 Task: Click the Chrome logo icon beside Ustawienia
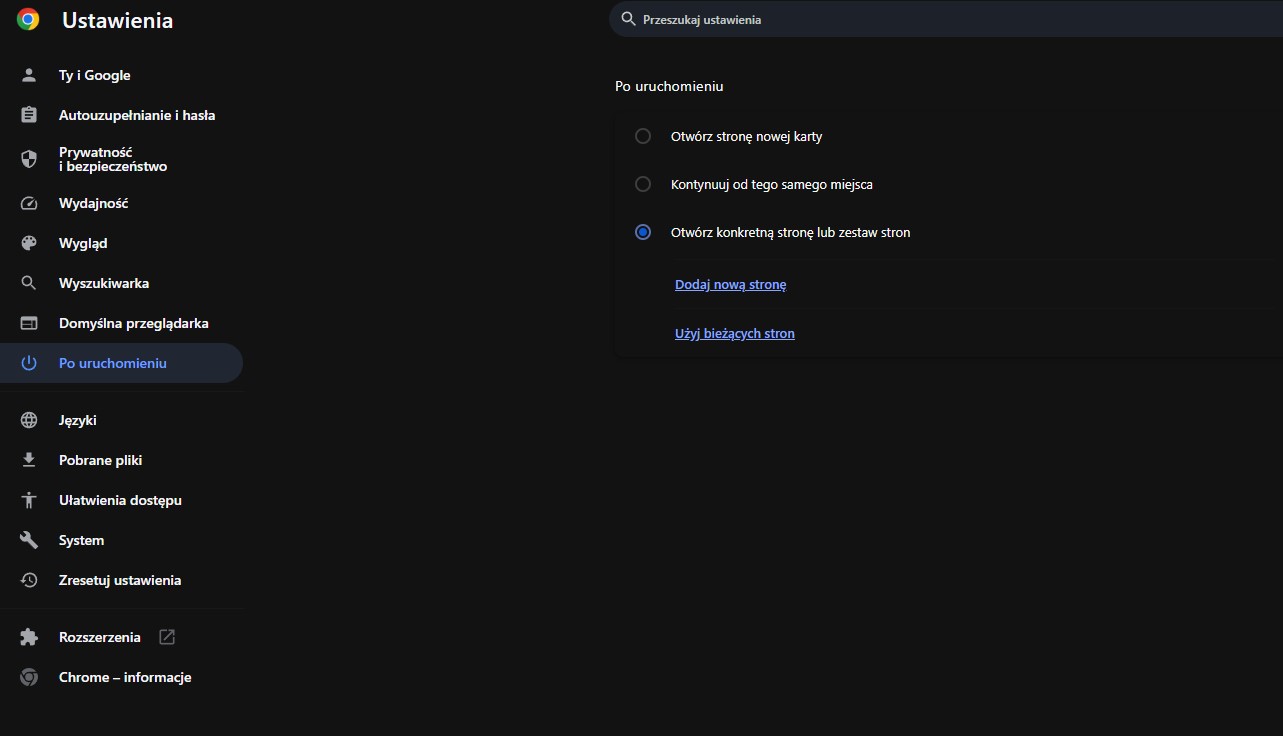pos(28,20)
